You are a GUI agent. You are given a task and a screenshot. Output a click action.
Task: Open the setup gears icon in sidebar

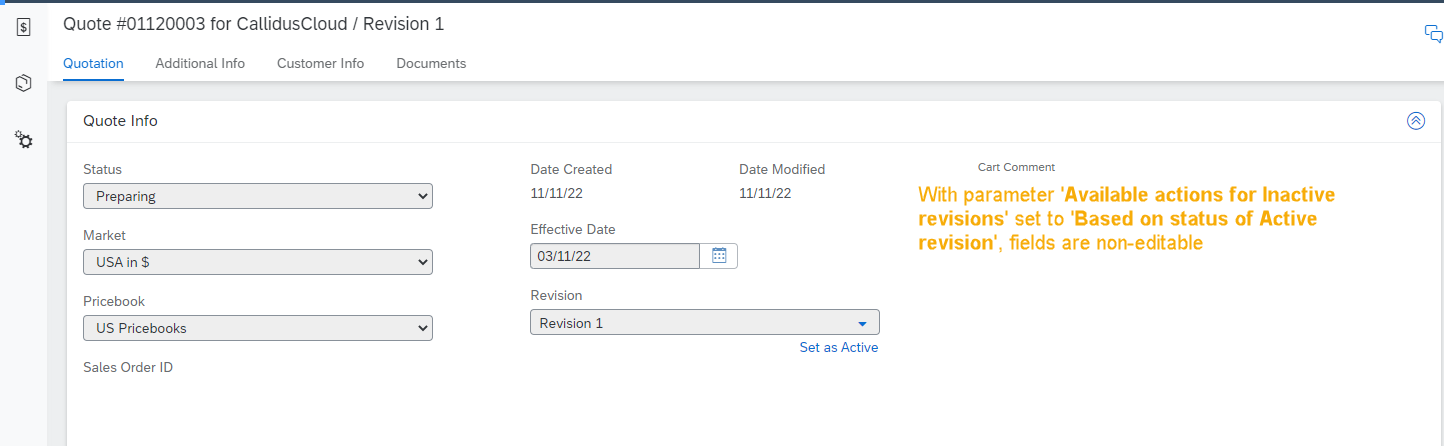tap(23, 140)
